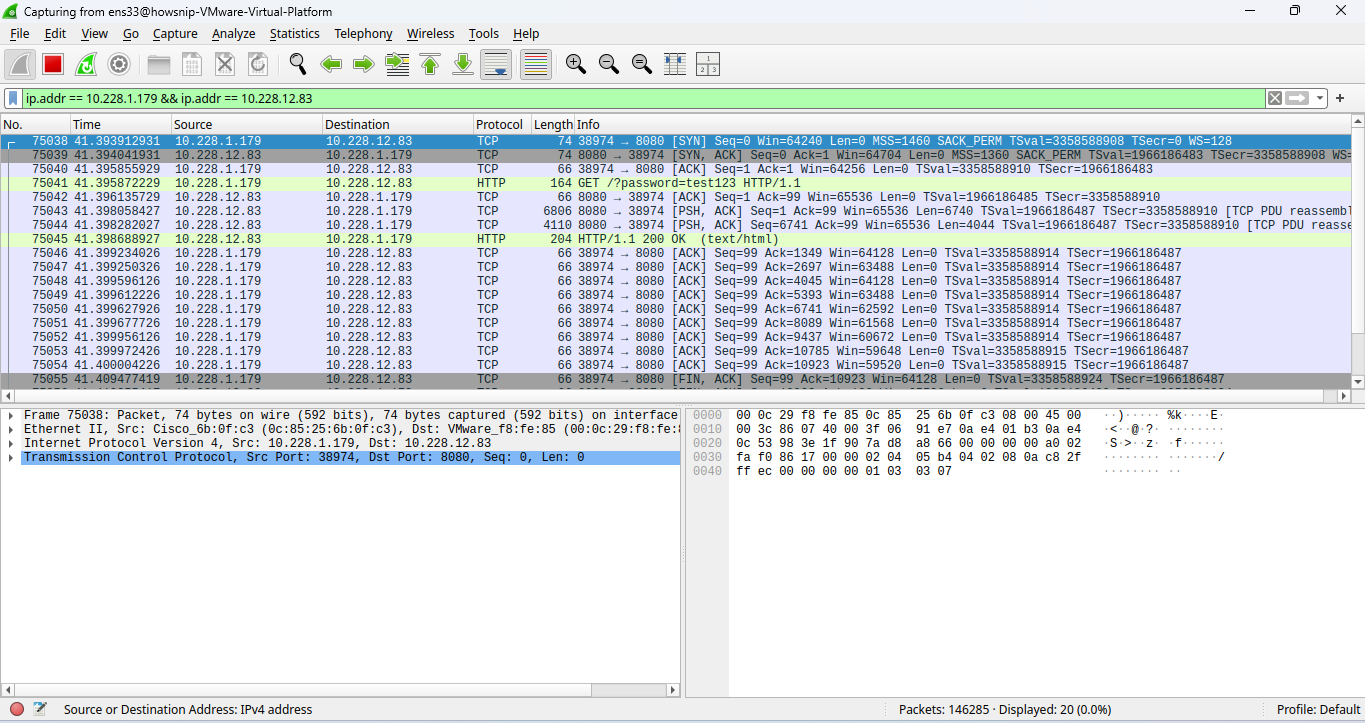
Task: Click the go to specified packet icon
Action: coord(397,64)
